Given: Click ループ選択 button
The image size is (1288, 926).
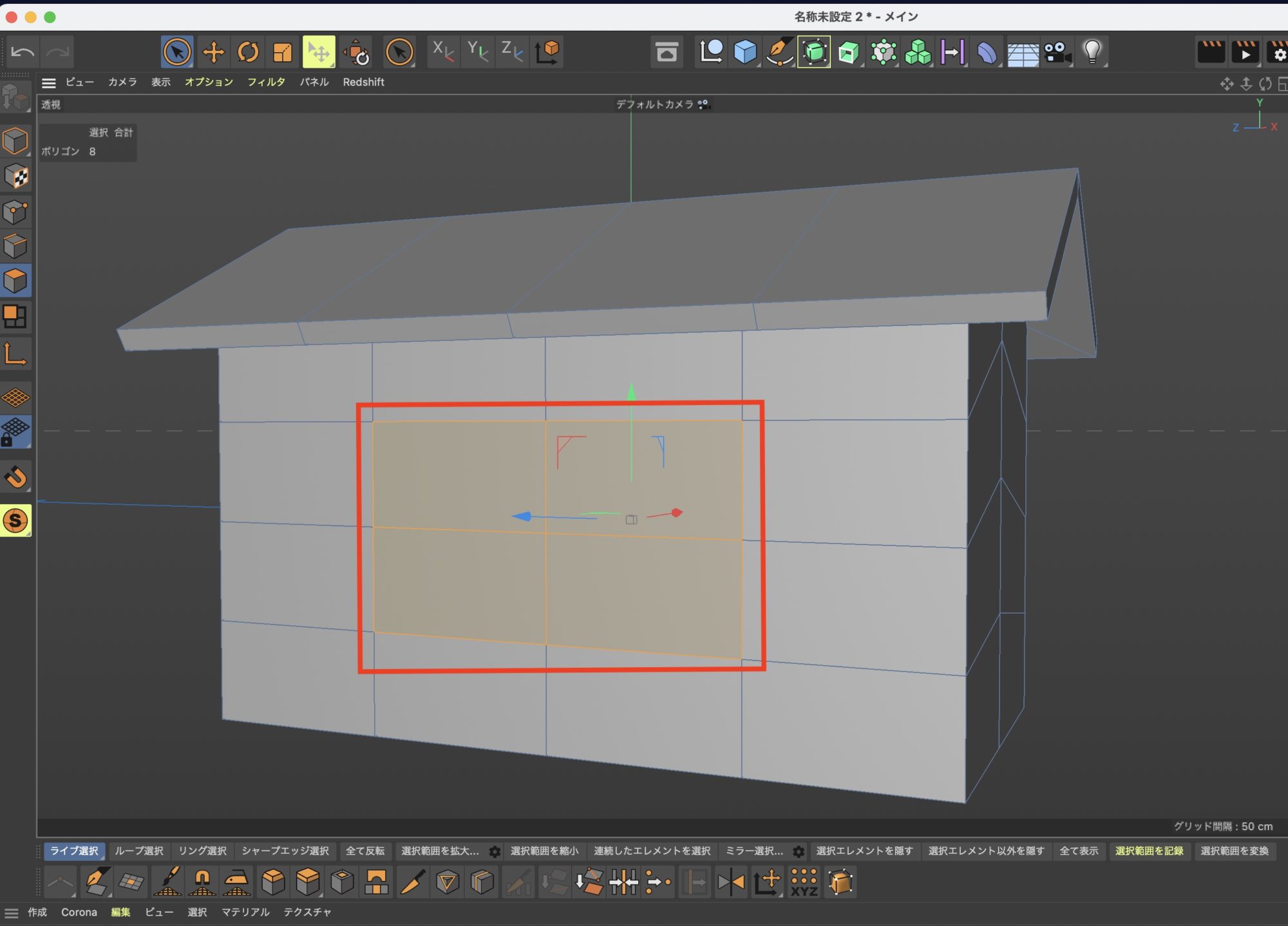Looking at the screenshot, I should tap(139, 851).
